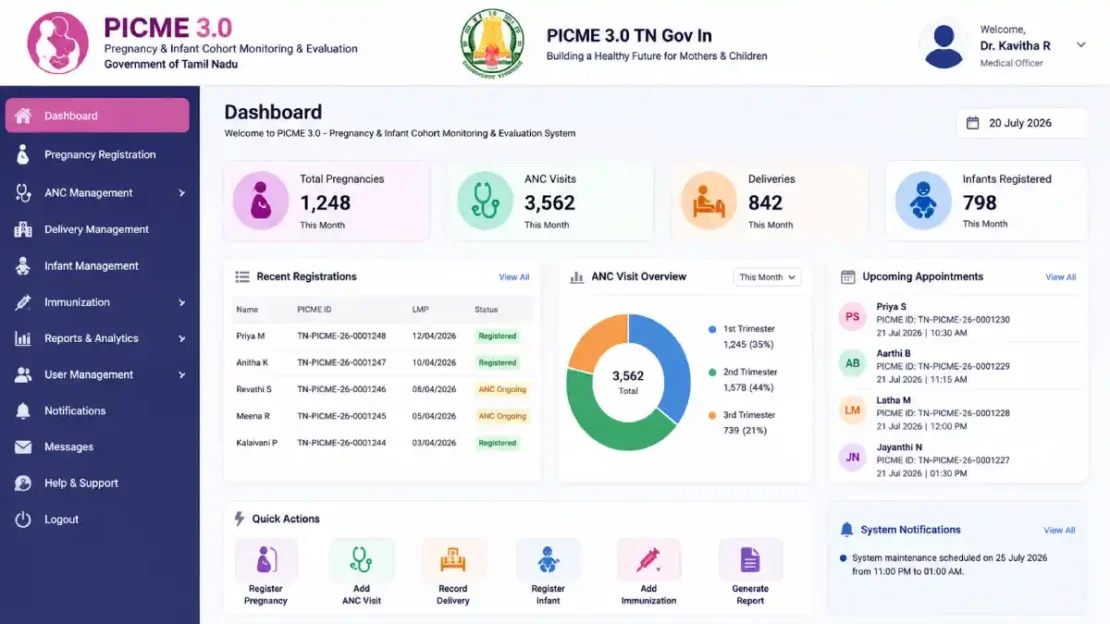
Task: Click the Help & Support headset icon
Action: pos(23,483)
